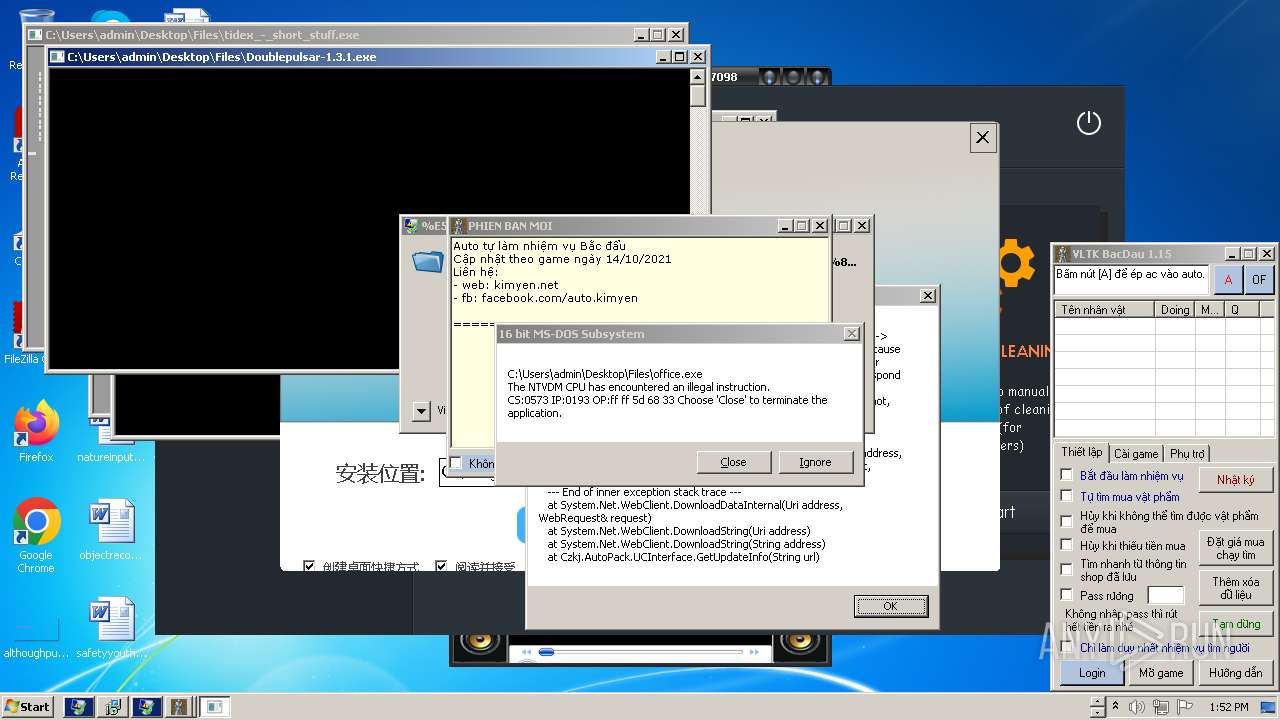Uncheck the 阅读并接受 checkbox in installer
Screen dimensions: 1280x720
441,566
